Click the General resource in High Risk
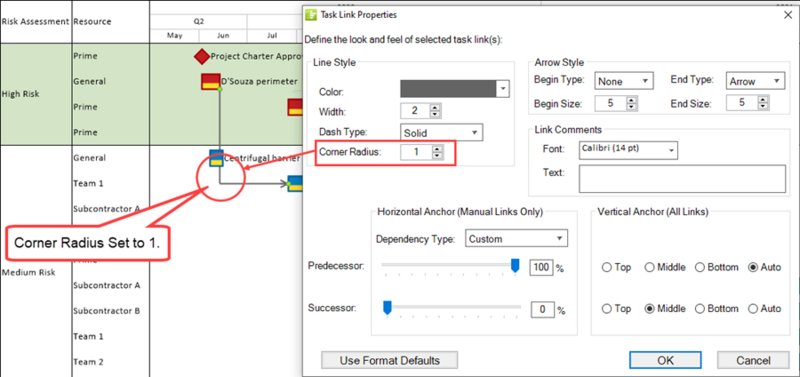Screen dimensions: 800x377 90,81
